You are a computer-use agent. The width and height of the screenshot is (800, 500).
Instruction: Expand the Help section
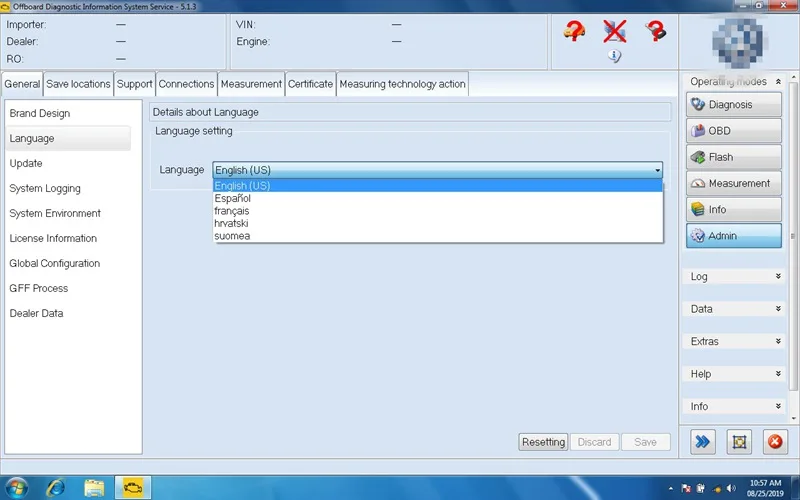(733, 374)
